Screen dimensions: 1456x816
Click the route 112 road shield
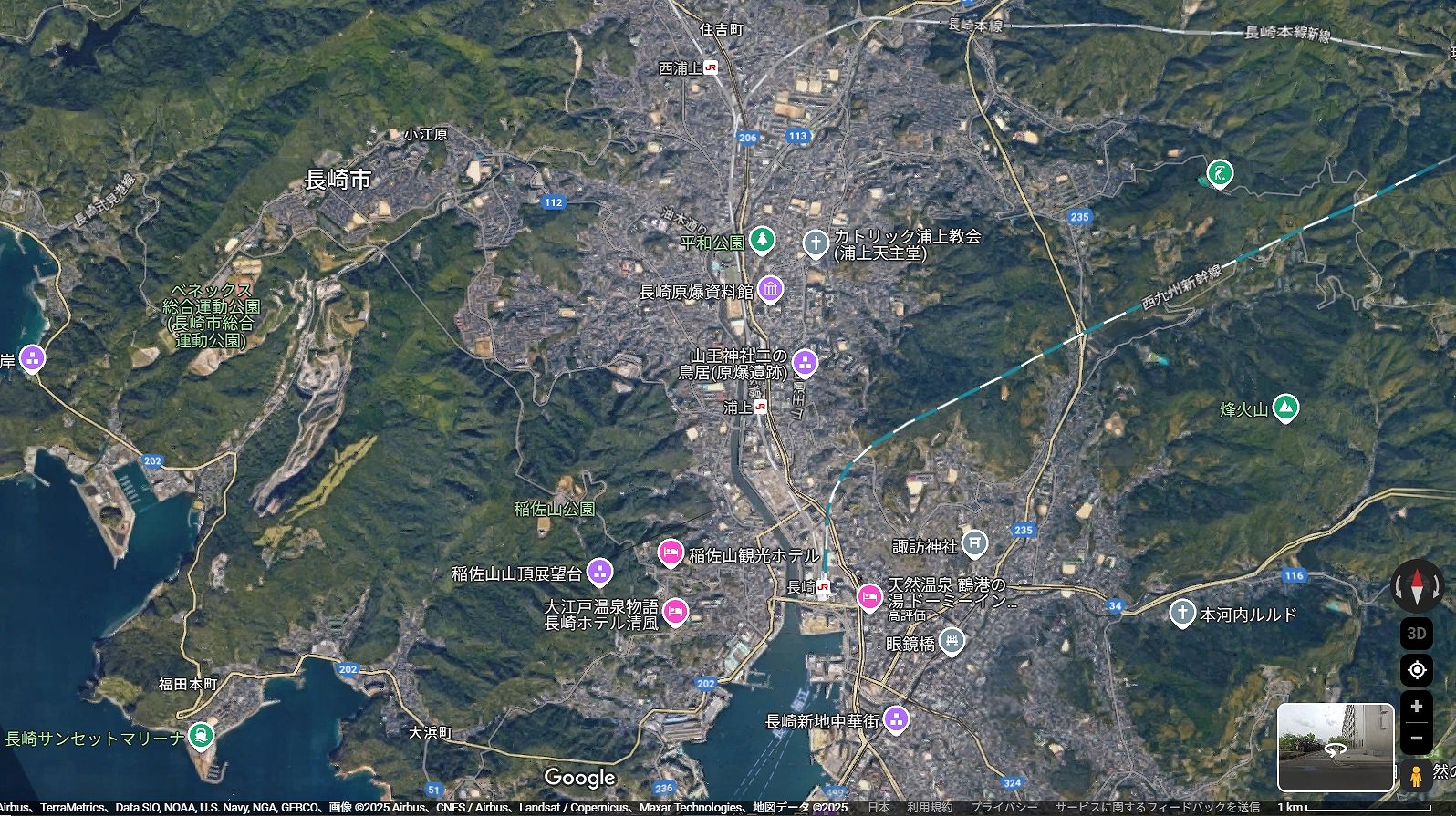(553, 202)
